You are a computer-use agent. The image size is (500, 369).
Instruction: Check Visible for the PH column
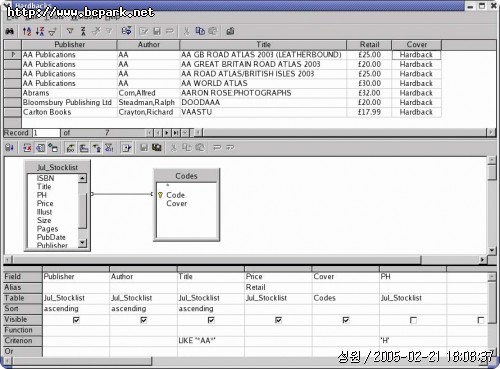413,320
